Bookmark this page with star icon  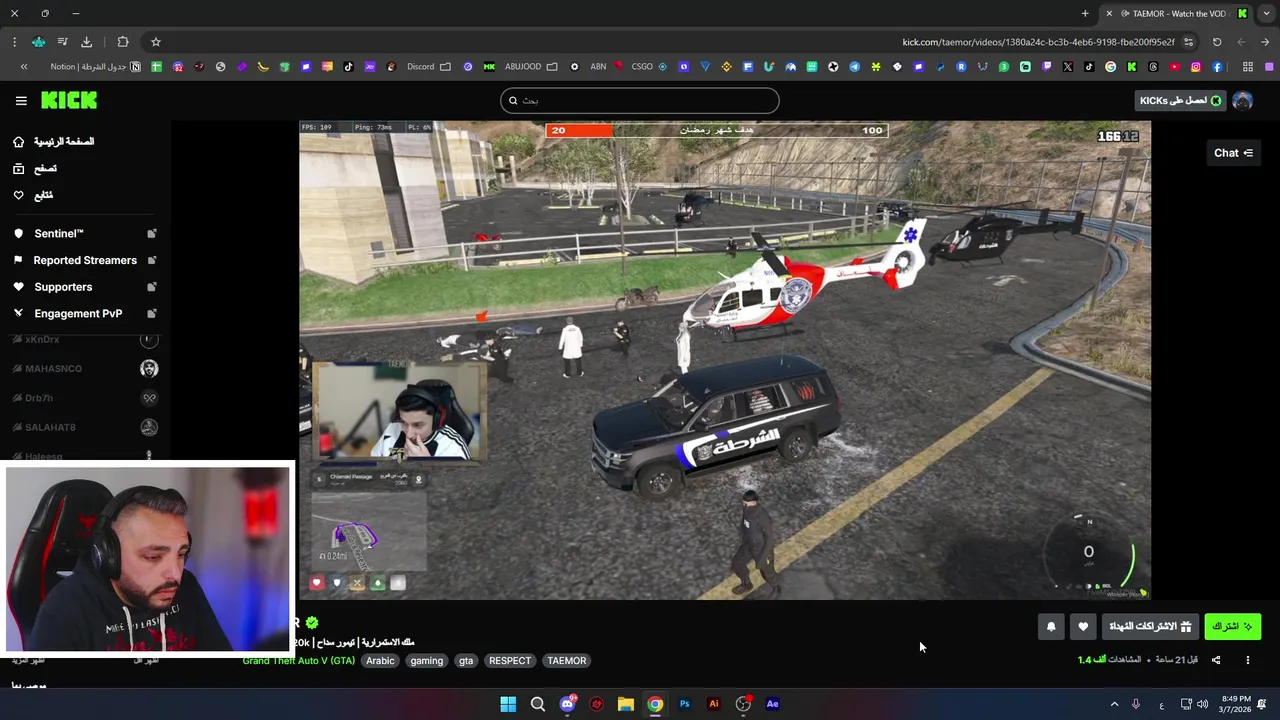click(156, 42)
